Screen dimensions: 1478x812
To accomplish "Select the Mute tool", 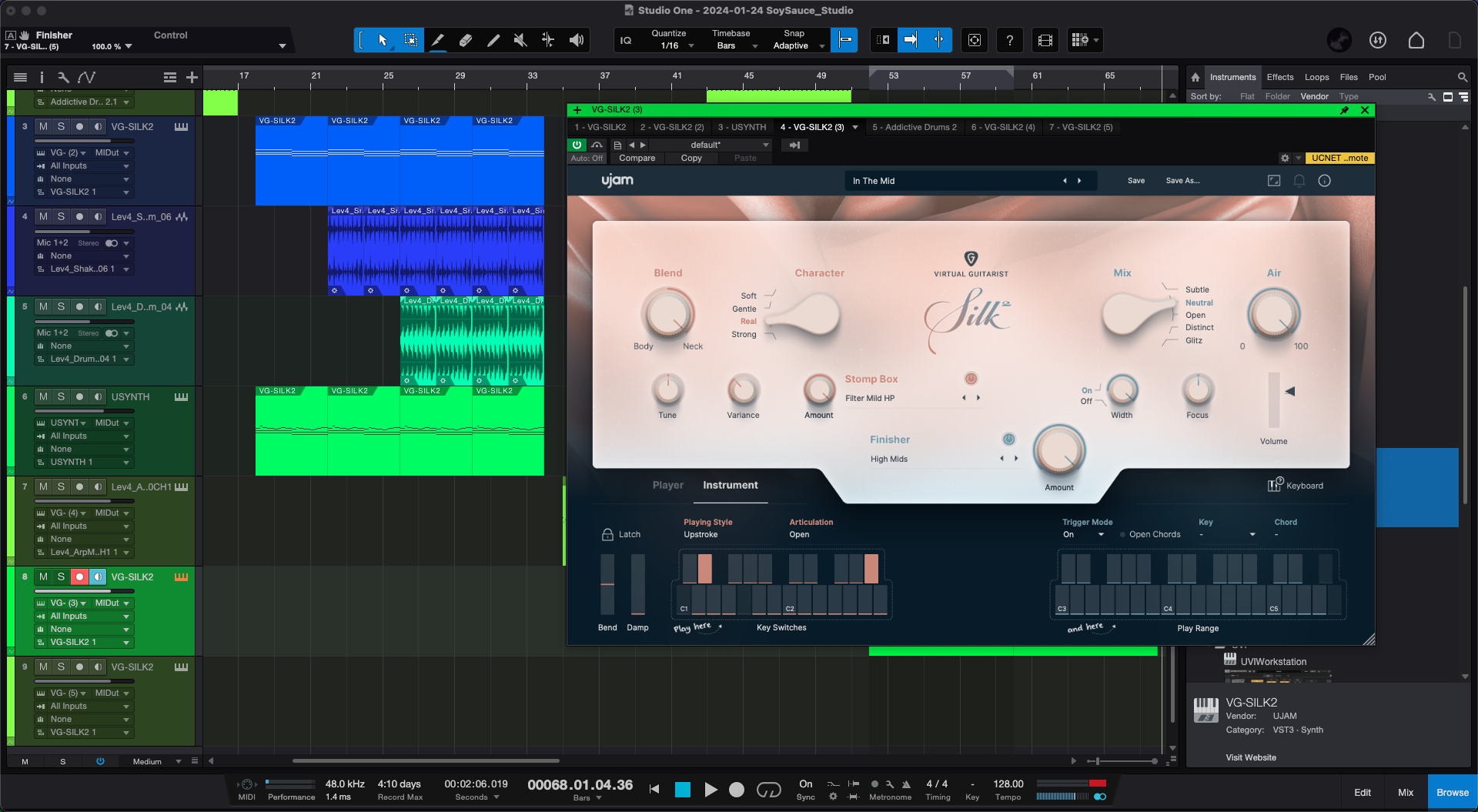I will (520, 40).
